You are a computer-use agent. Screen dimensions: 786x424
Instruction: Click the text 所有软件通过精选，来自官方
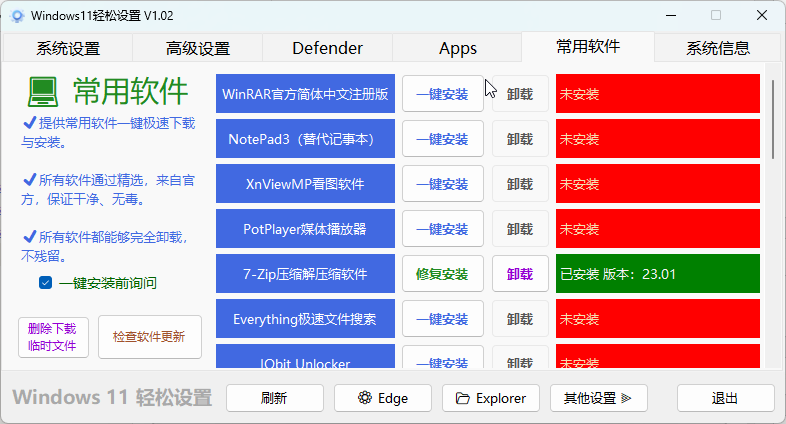point(108,190)
